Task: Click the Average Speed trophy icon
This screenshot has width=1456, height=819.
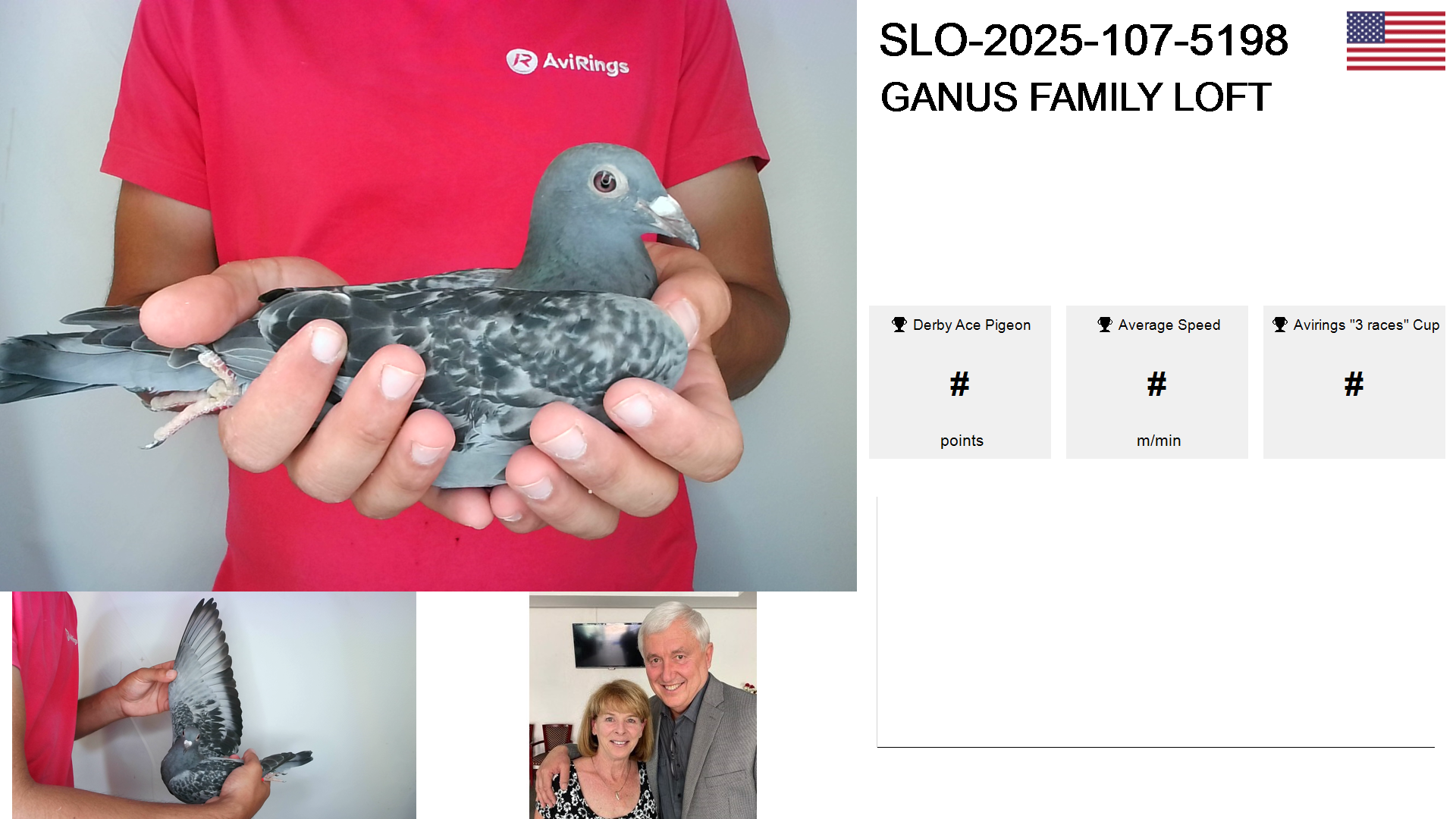Action: 1105,325
